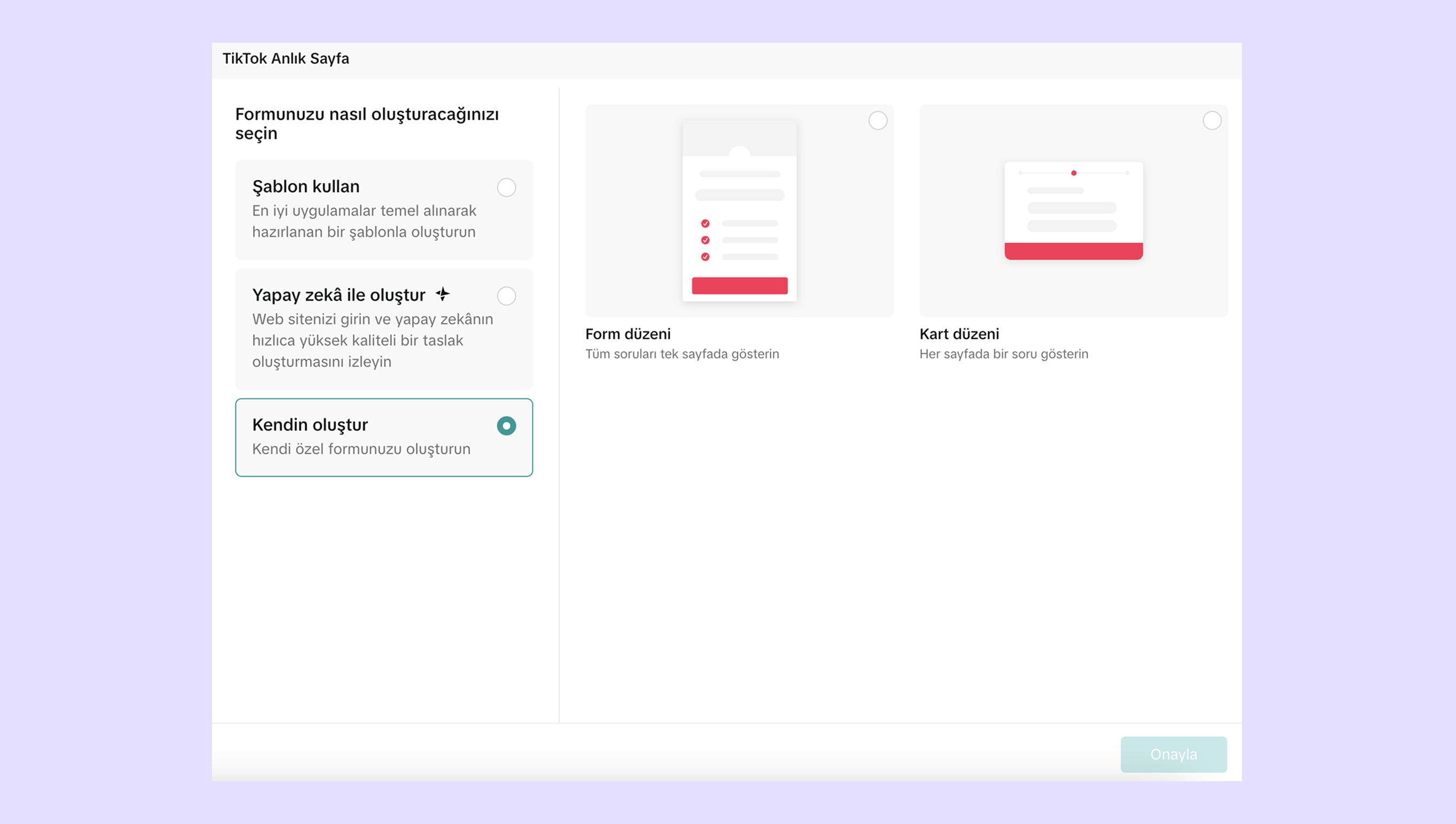
Task: Click the Kart düzeni layout preview image
Action: [x=1073, y=210]
